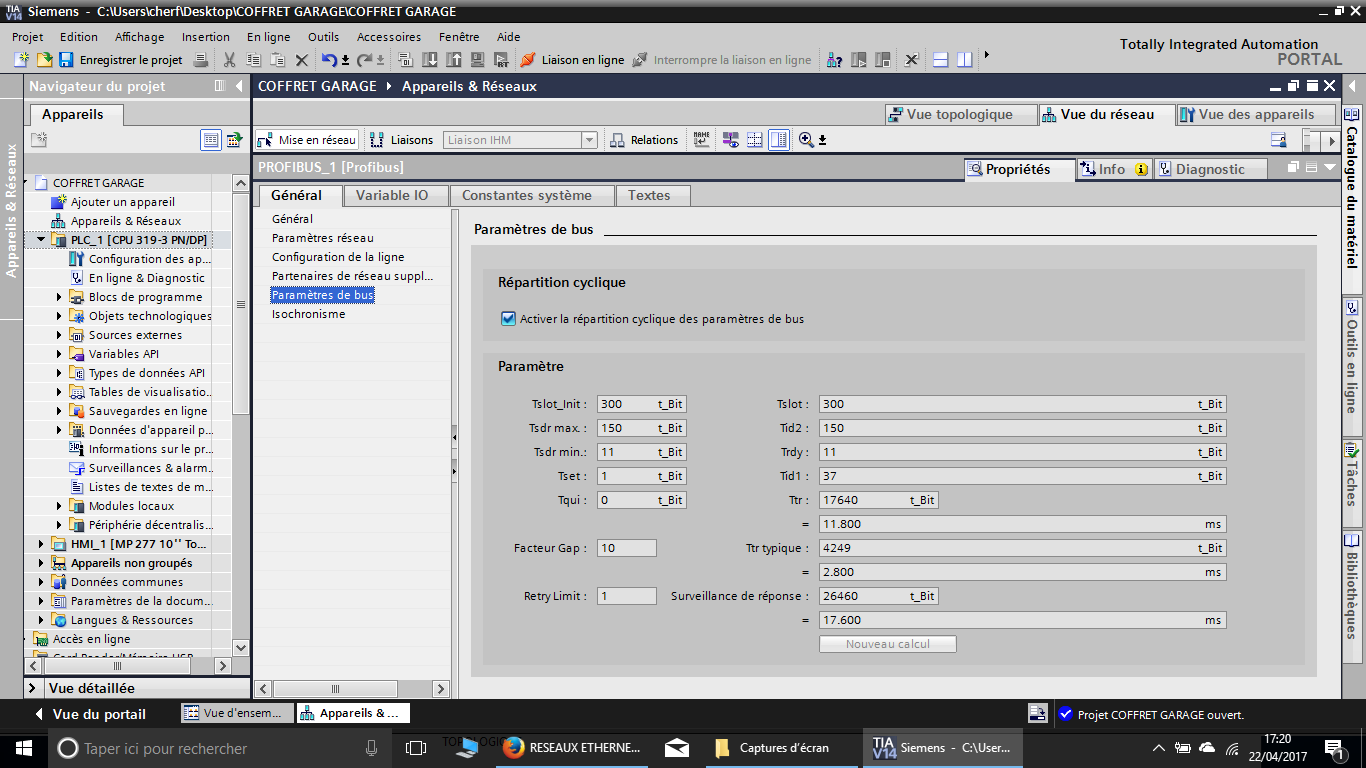Uncheck Activer la répartition cyclique checkbox
Screen dimensions: 1366x768
click(508, 319)
